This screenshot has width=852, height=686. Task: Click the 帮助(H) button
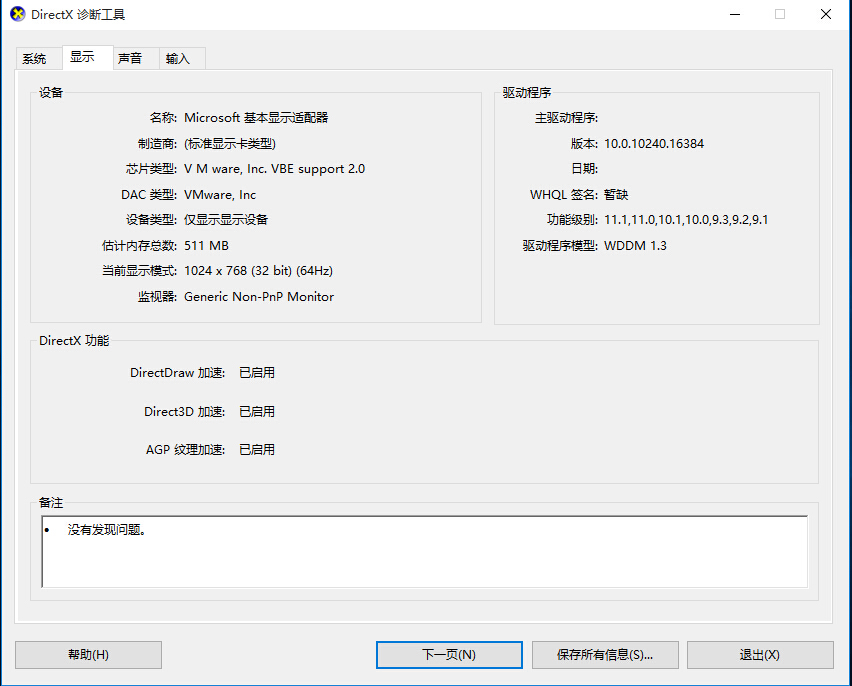pos(88,655)
